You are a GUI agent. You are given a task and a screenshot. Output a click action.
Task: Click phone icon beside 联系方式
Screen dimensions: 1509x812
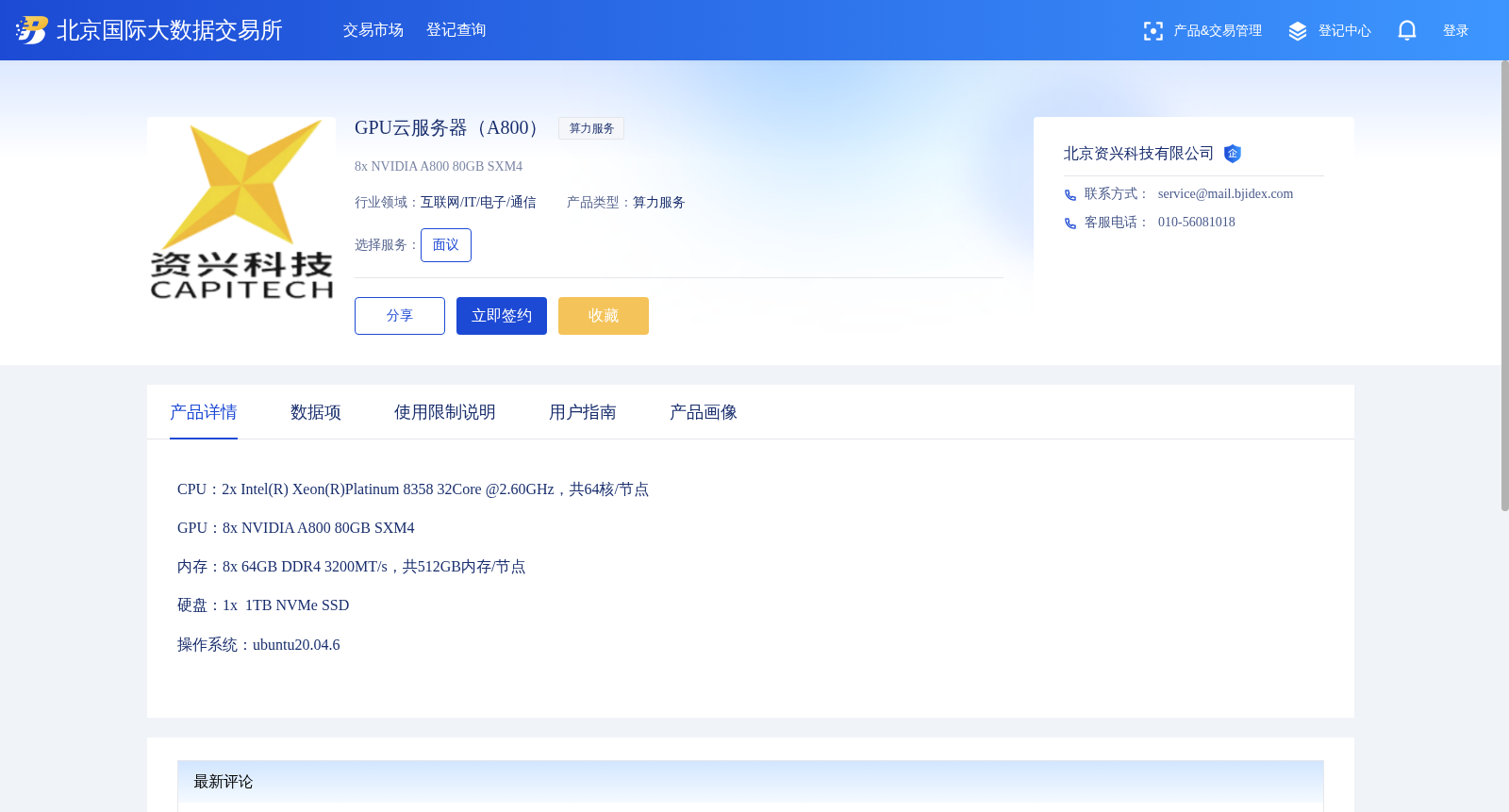[1070, 194]
